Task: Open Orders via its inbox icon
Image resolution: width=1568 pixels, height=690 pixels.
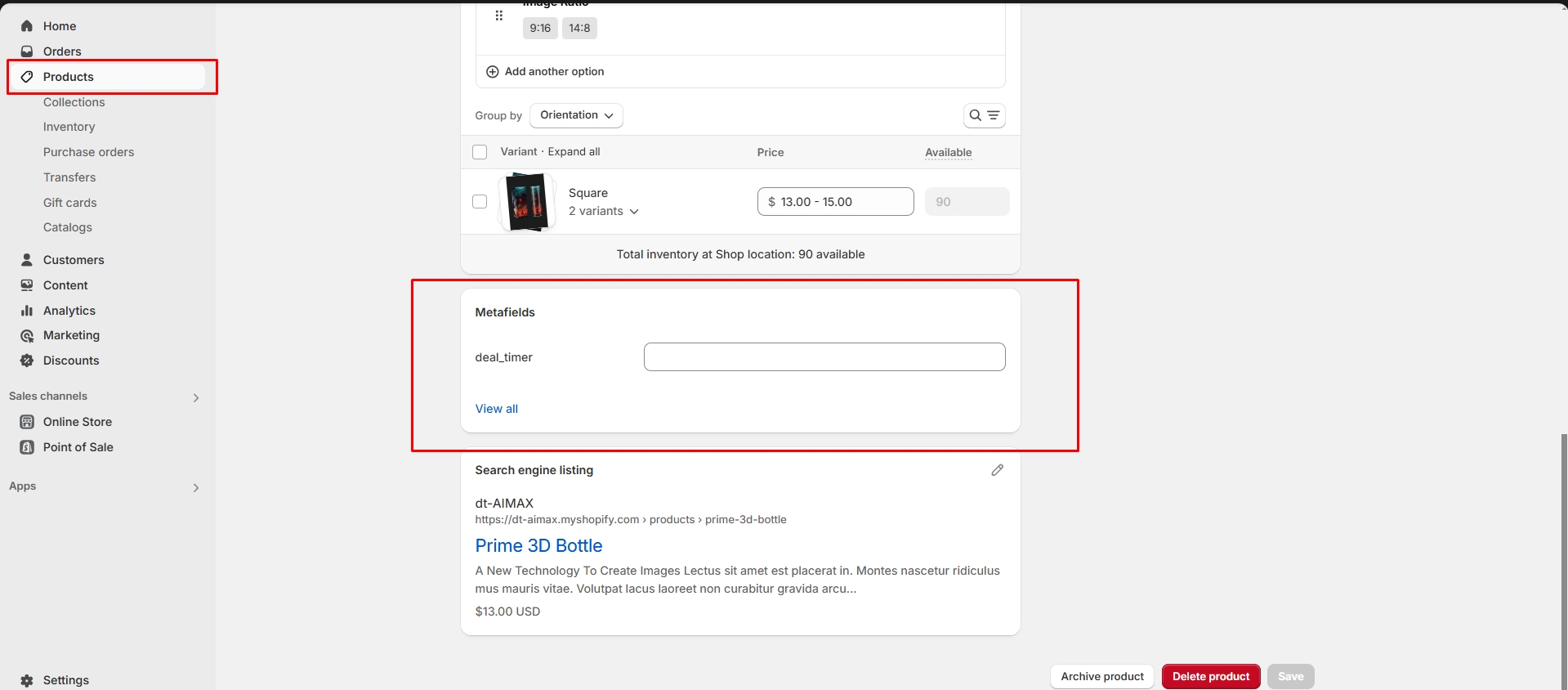Action: (x=27, y=52)
